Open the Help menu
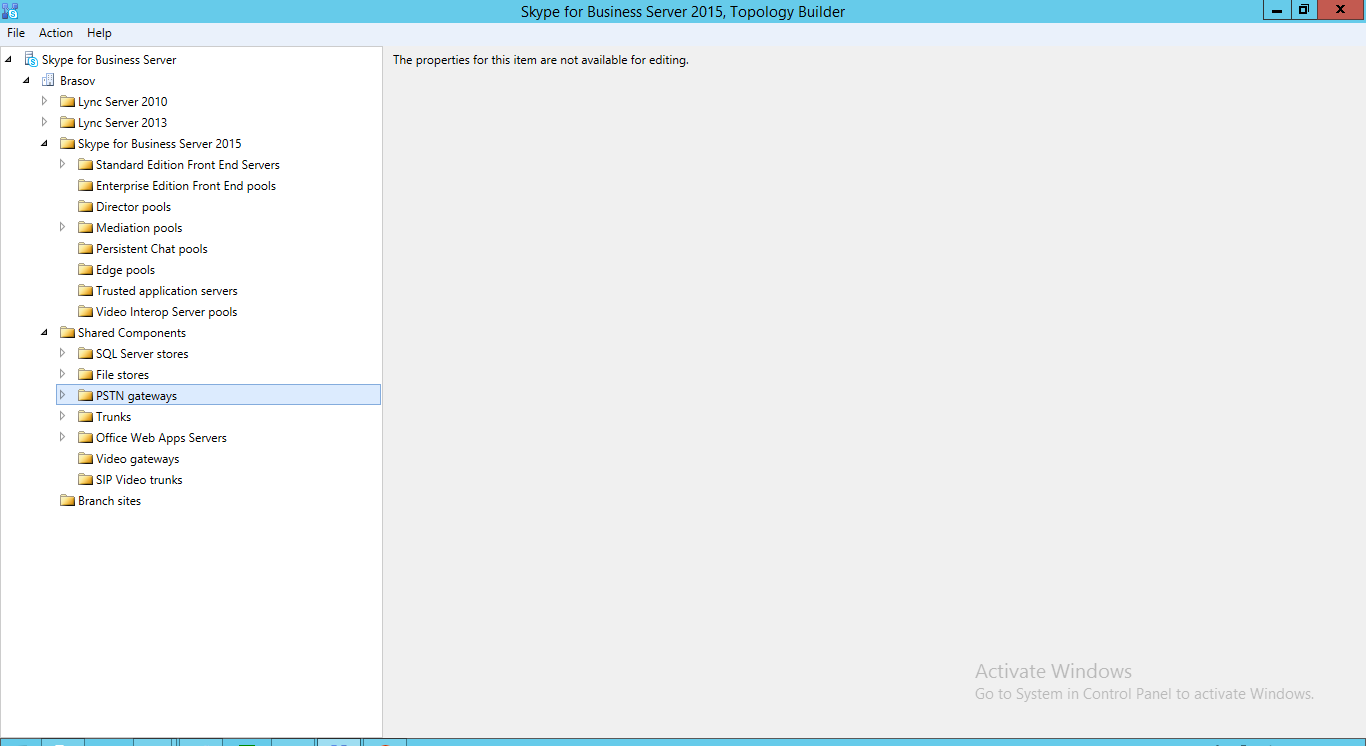Viewport: 1366px width, 746px height. click(x=100, y=33)
